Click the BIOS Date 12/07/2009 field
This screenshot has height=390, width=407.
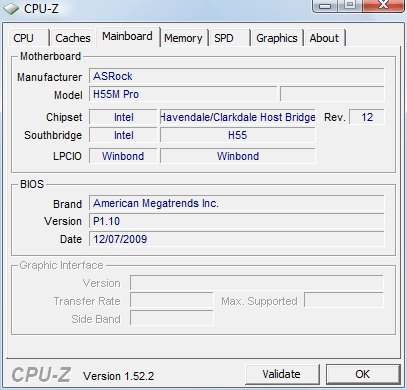[x=236, y=239]
